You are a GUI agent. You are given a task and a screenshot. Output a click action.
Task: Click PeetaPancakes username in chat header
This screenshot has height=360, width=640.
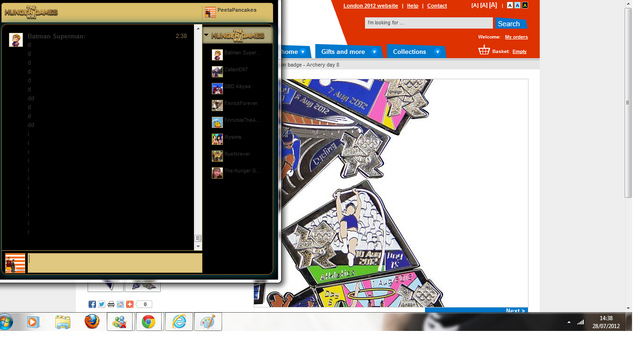[x=237, y=10]
